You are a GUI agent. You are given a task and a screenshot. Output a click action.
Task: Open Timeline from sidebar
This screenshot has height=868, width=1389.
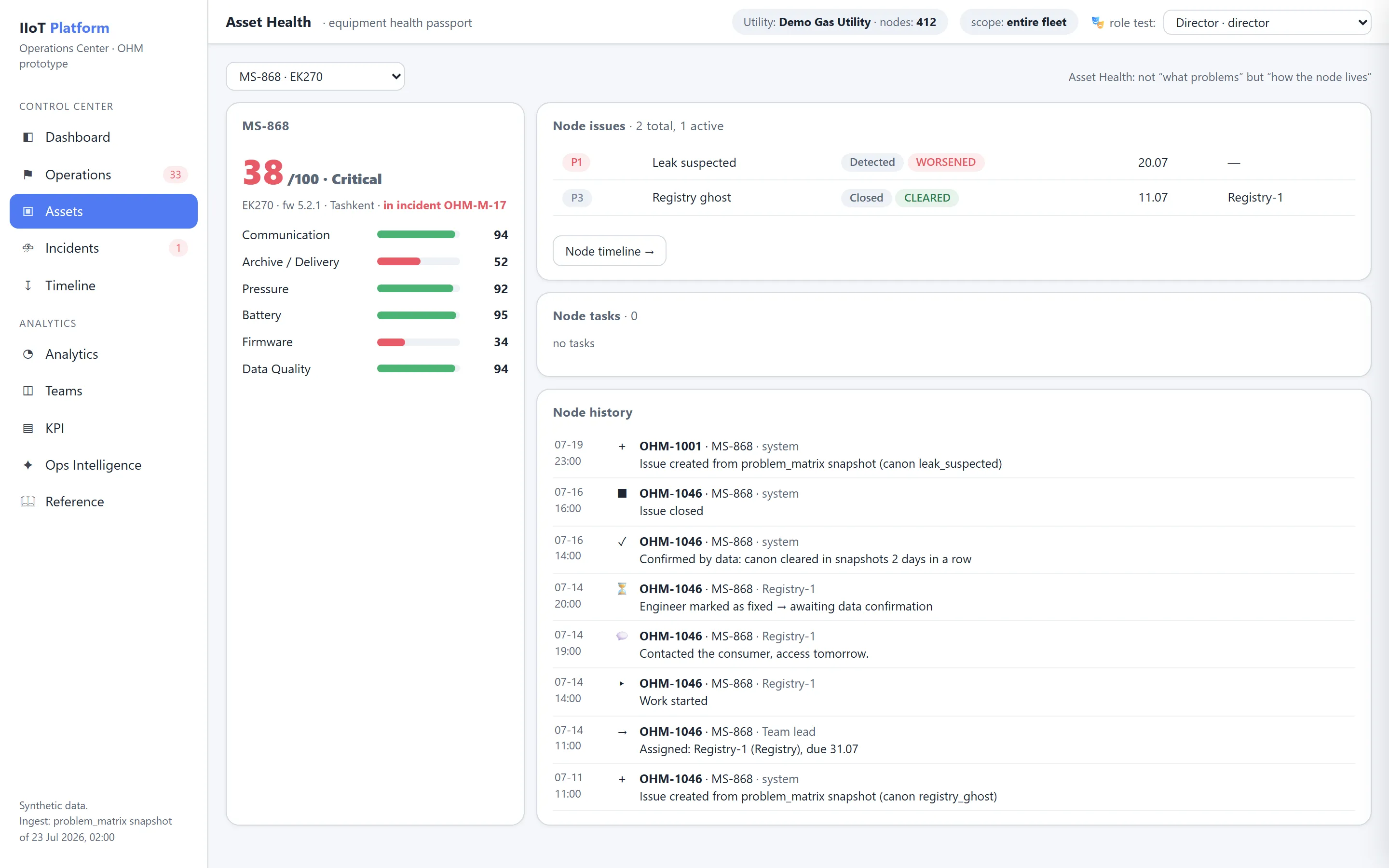[x=104, y=285]
